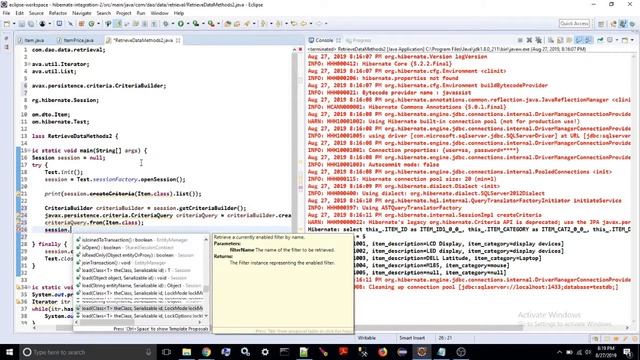Open Chrome from the taskbar
The width and height of the screenshot is (640, 360).
point(206,352)
